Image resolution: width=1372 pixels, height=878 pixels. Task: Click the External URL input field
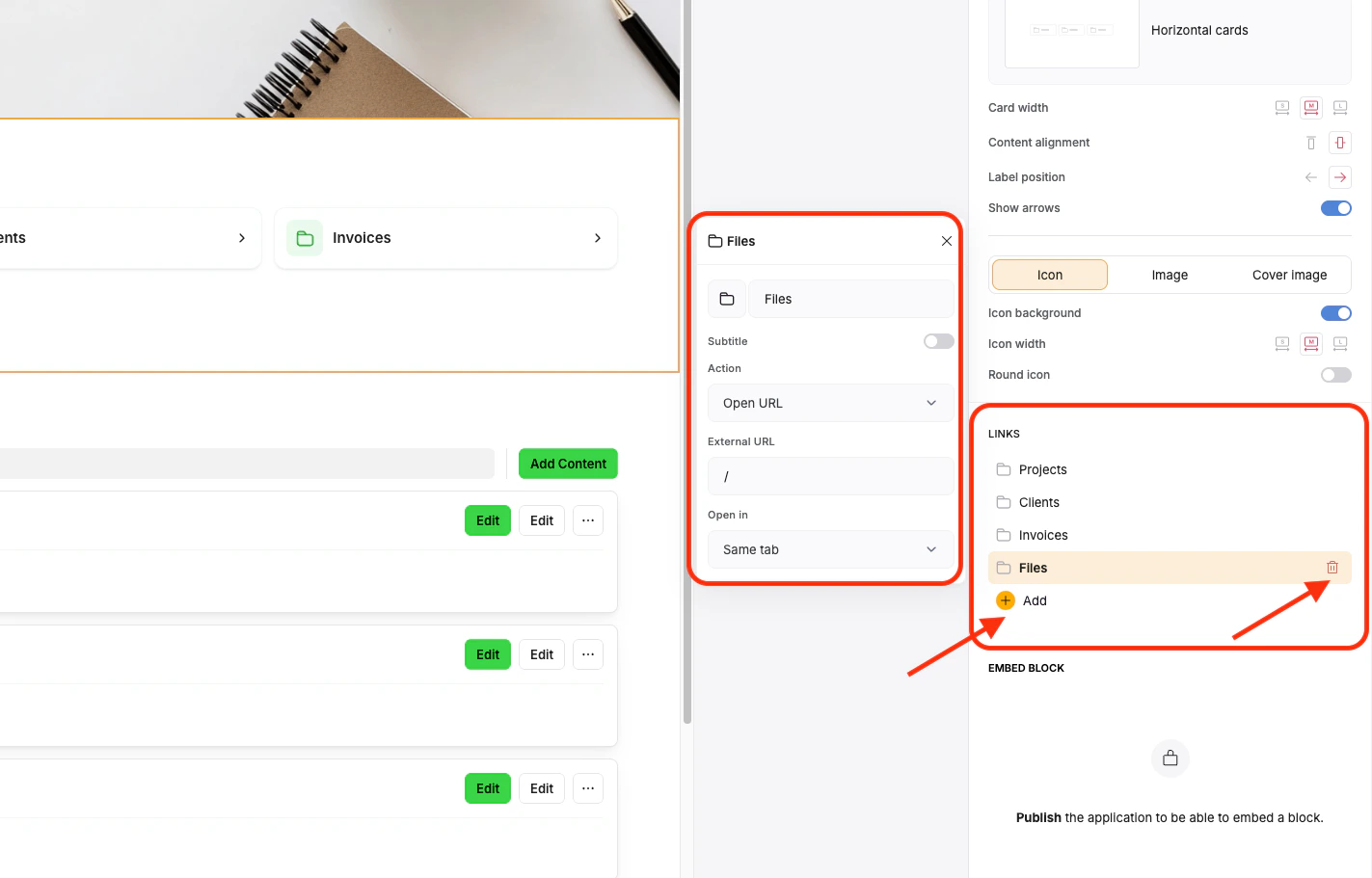point(831,476)
